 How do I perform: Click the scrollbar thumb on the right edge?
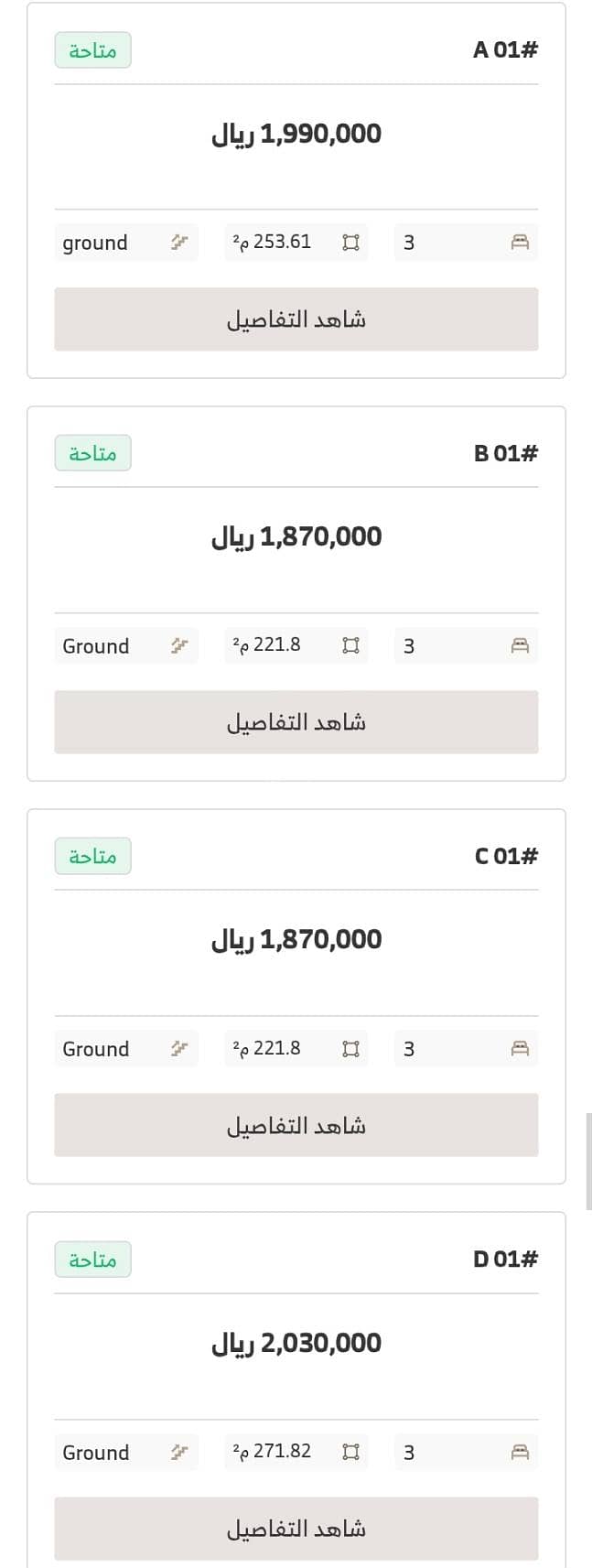tap(589, 1161)
